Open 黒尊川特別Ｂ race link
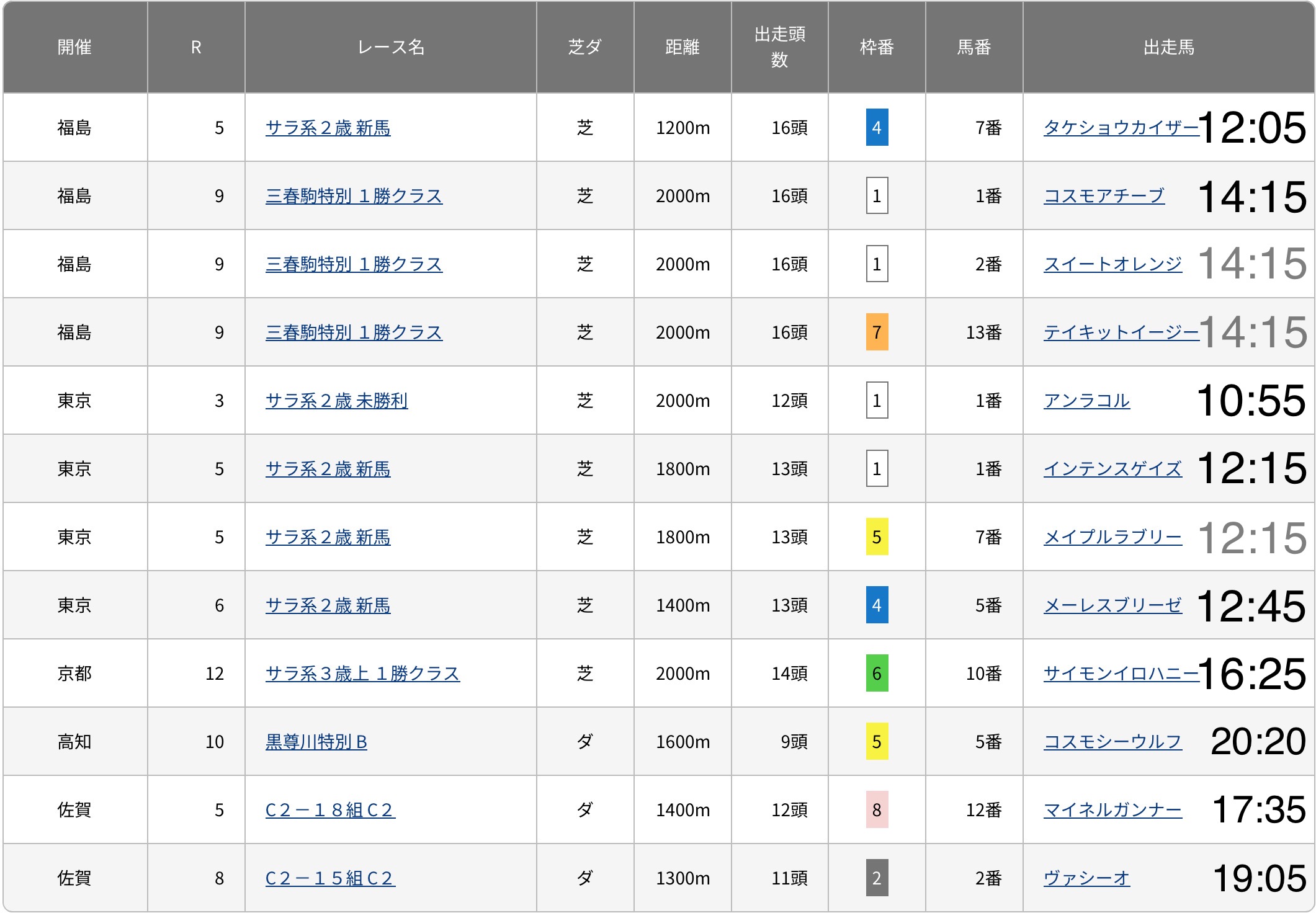Viewport: 1316px width, 913px height. (316, 742)
